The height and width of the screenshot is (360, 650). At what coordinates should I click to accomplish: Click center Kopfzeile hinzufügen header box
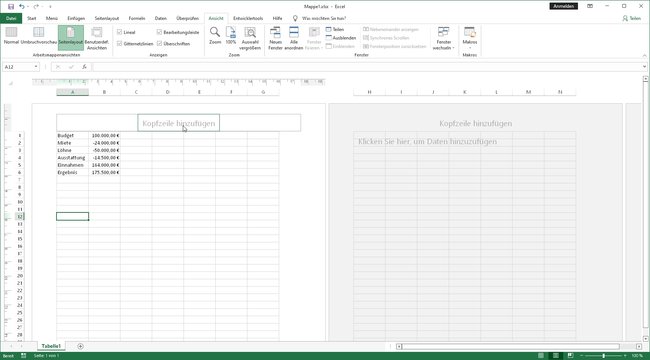pos(179,123)
